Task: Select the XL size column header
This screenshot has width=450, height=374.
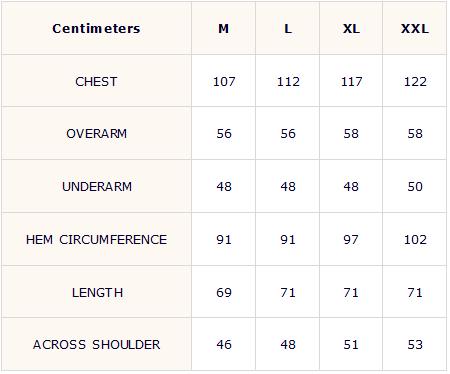Action: 351,29
